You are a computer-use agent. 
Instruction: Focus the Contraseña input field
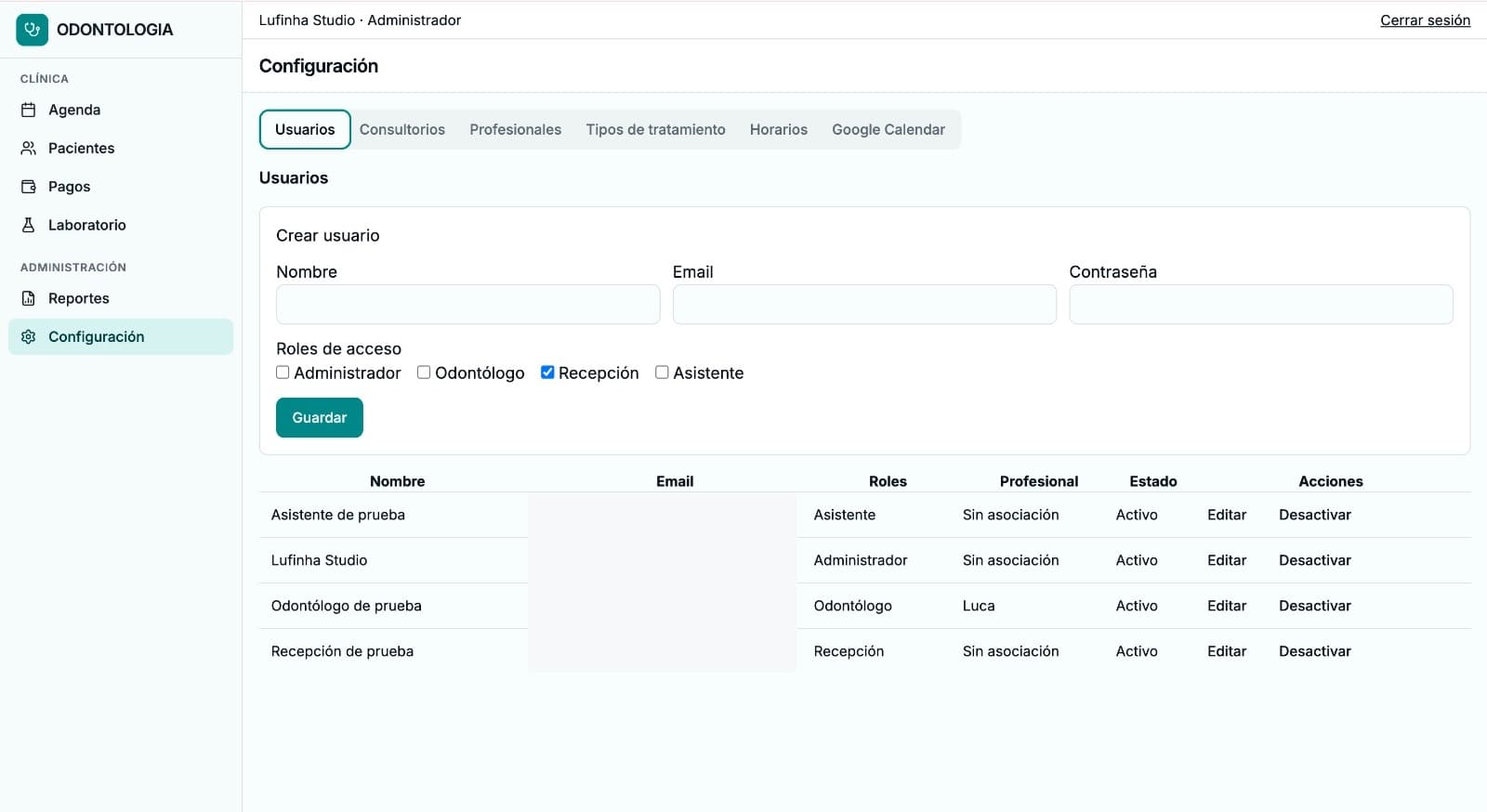pyautogui.click(x=1261, y=305)
